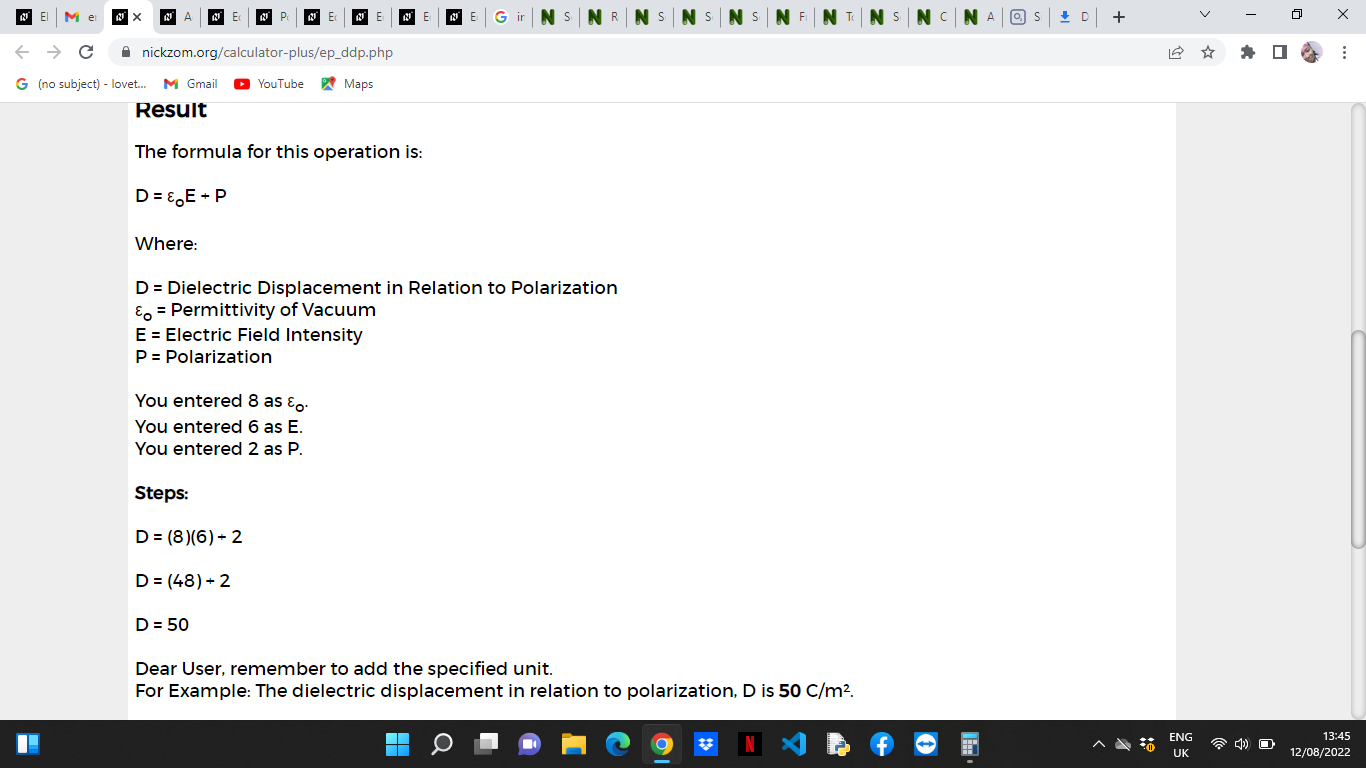Open the ENG UK language switcher
1366x768 pixels.
click(x=1181, y=744)
